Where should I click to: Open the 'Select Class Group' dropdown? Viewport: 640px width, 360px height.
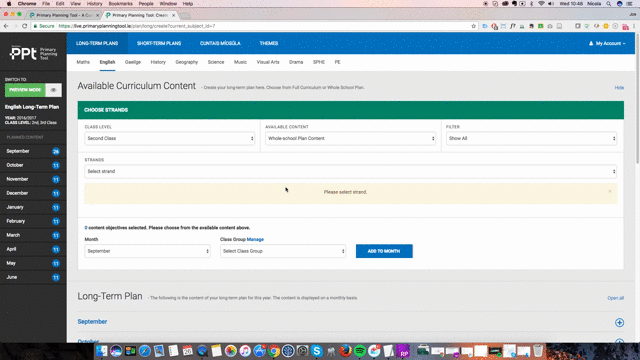pos(283,251)
